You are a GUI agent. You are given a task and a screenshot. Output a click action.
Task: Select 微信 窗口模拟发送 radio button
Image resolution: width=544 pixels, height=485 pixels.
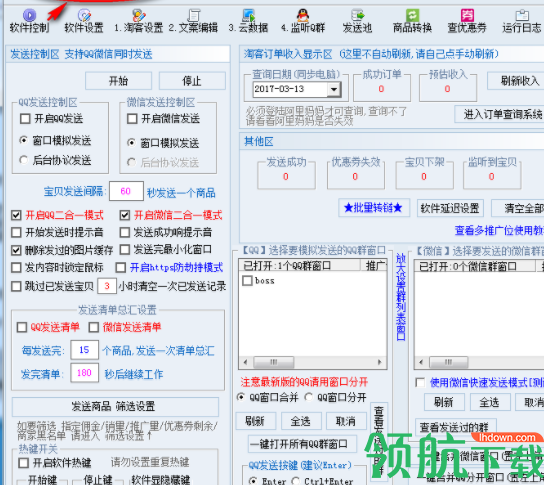[x=131, y=143]
